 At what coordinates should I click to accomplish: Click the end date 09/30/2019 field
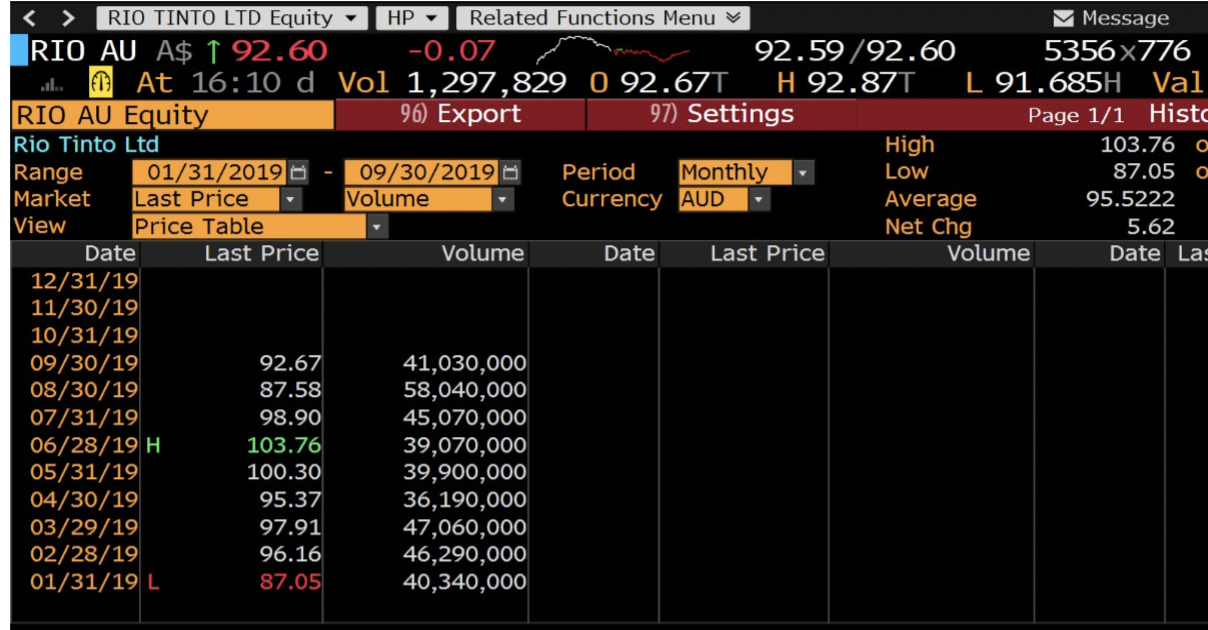coord(422,172)
